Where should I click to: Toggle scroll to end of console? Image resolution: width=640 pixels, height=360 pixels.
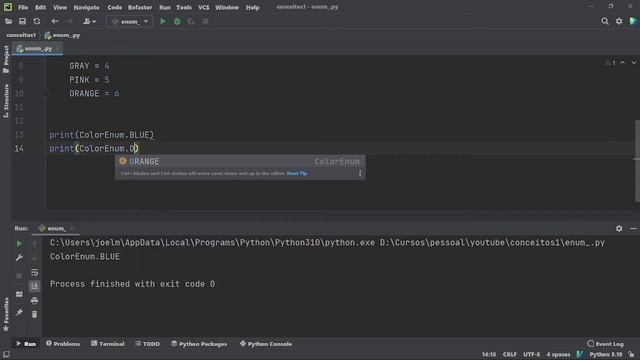tap(35, 286)
